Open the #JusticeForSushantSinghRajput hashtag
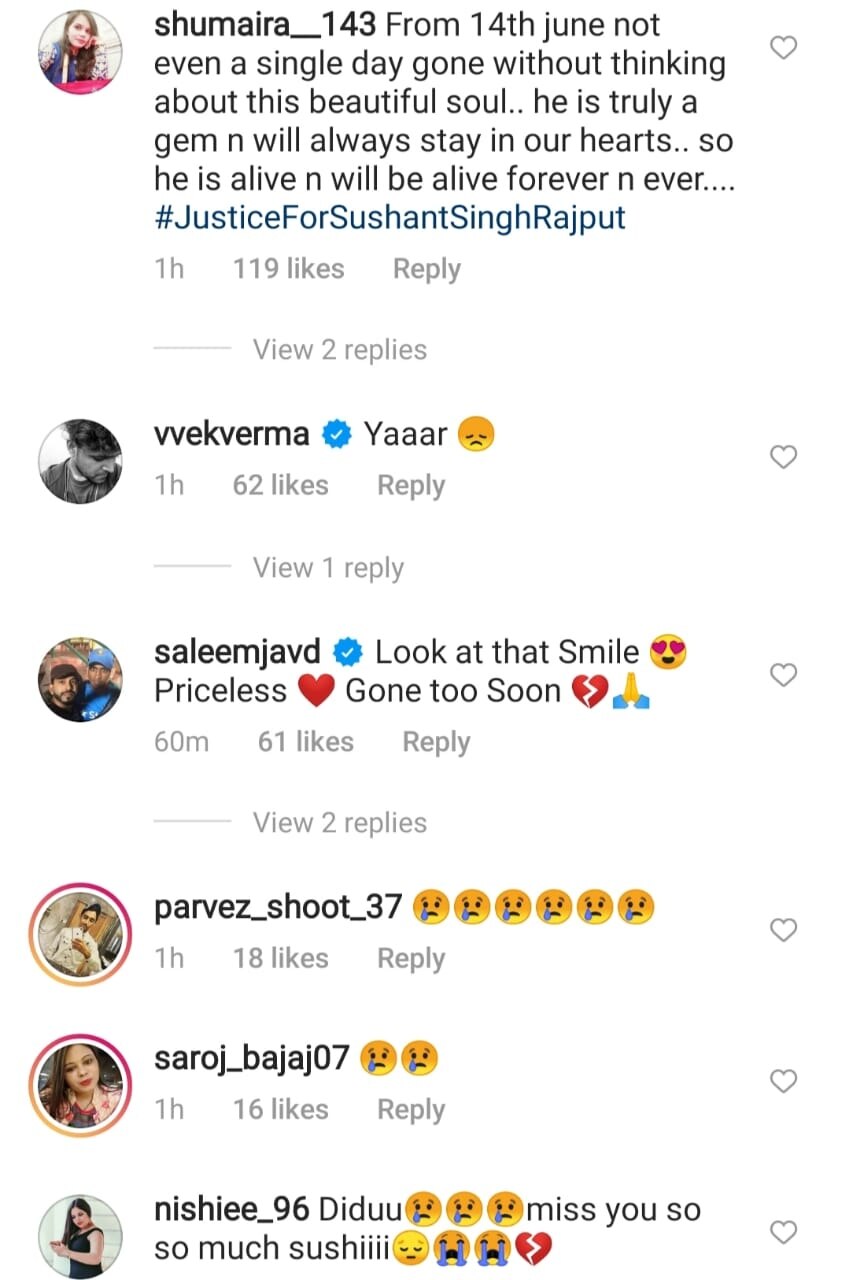Viewport: 849px width, 1280px height. (x=390, y=217)
